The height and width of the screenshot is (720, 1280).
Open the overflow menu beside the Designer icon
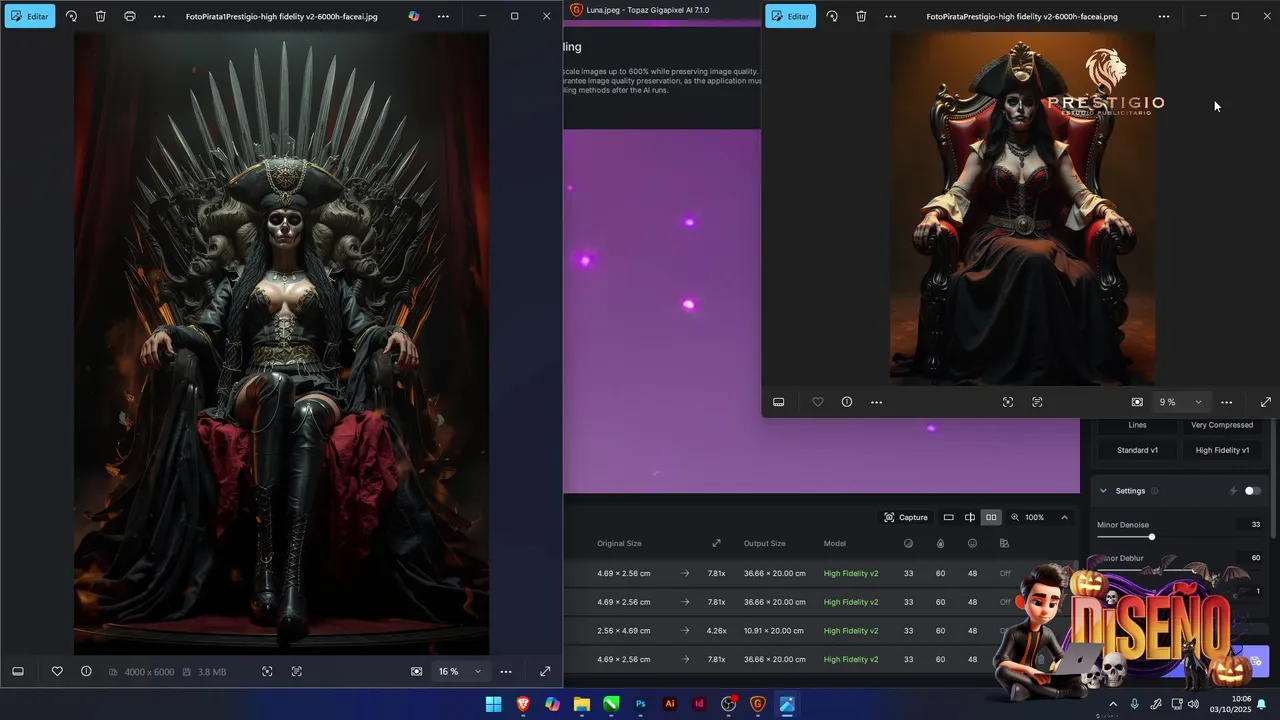coord(443,16)
